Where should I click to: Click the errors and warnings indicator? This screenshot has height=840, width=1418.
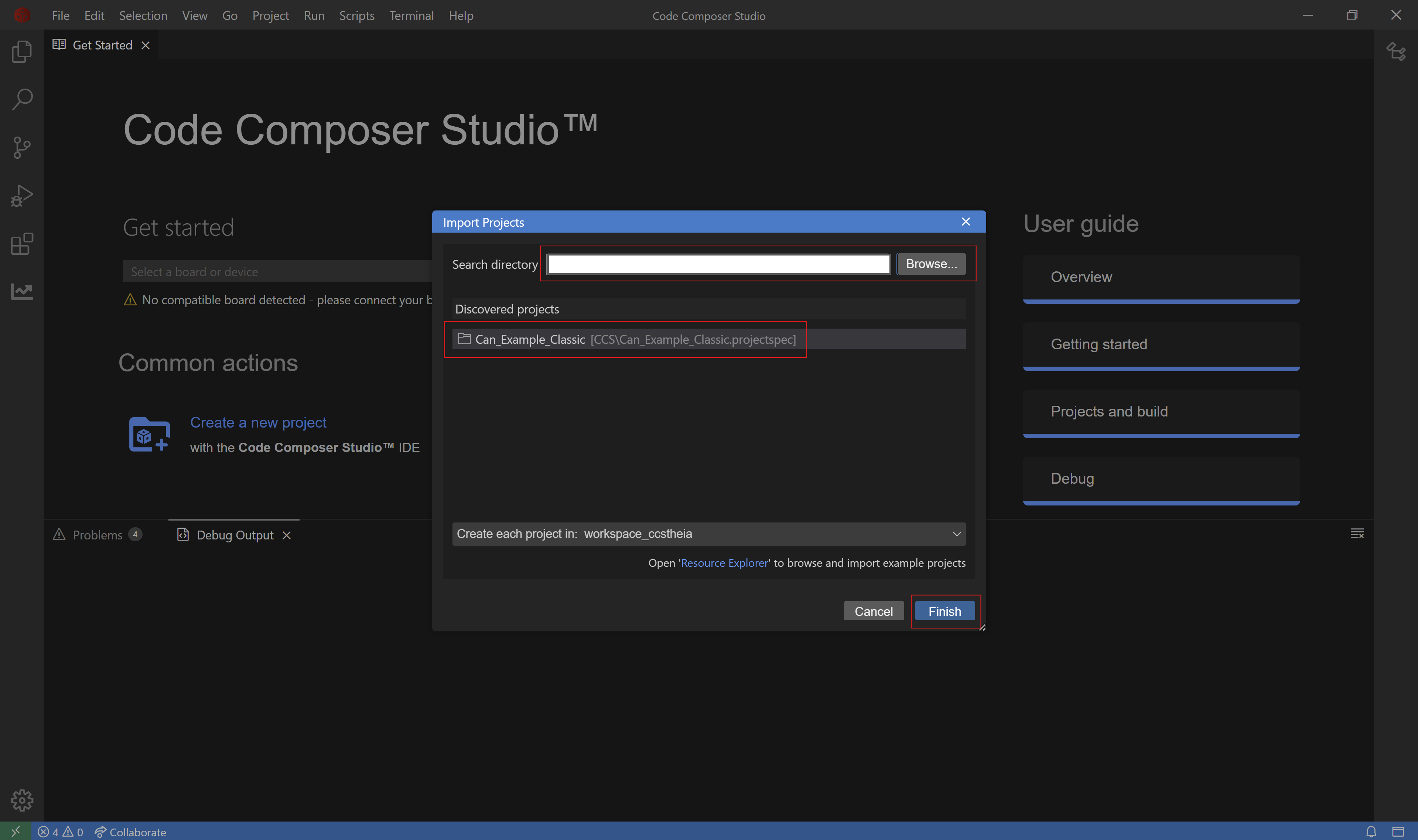point(59,832)
